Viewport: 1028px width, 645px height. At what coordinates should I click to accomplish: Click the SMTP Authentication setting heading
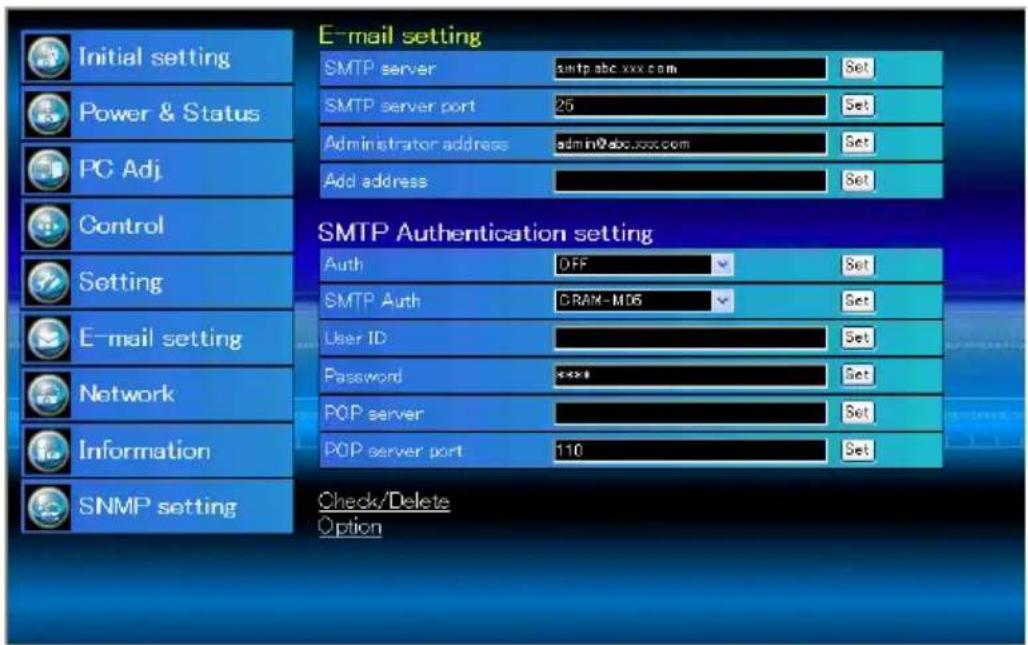485,233
